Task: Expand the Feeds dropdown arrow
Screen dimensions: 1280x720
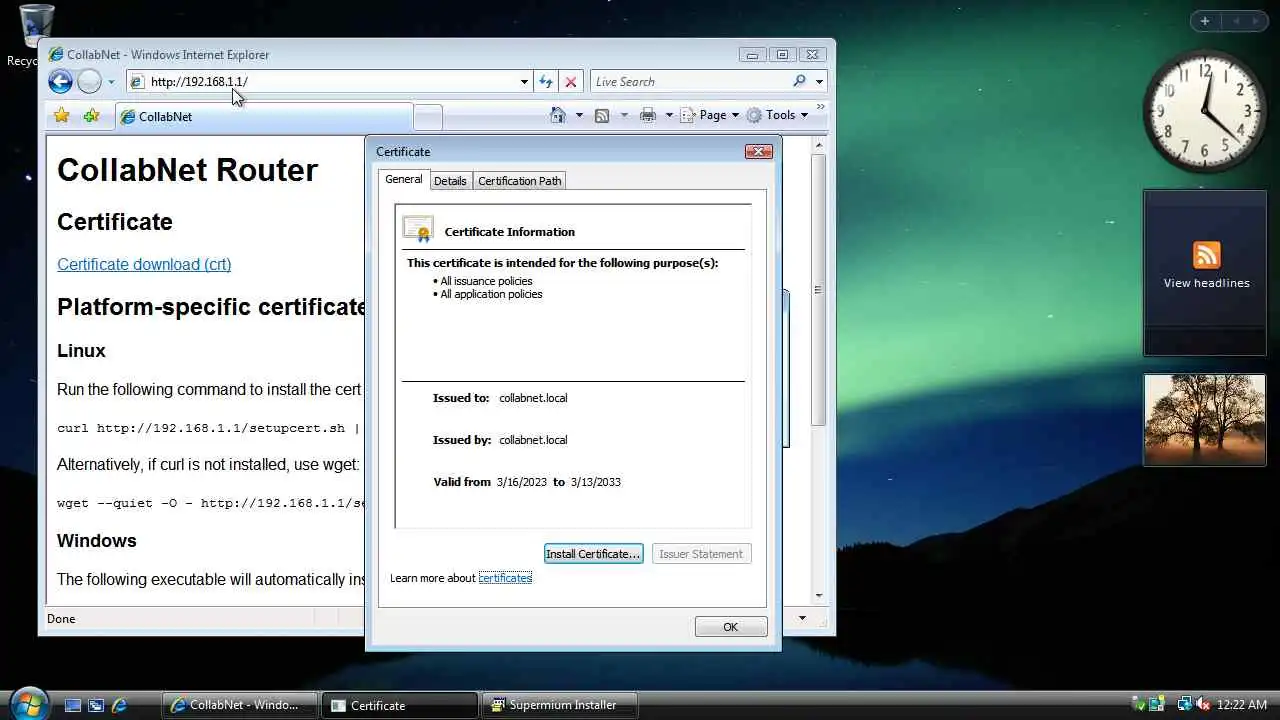Action: click(x=624, y=115)
